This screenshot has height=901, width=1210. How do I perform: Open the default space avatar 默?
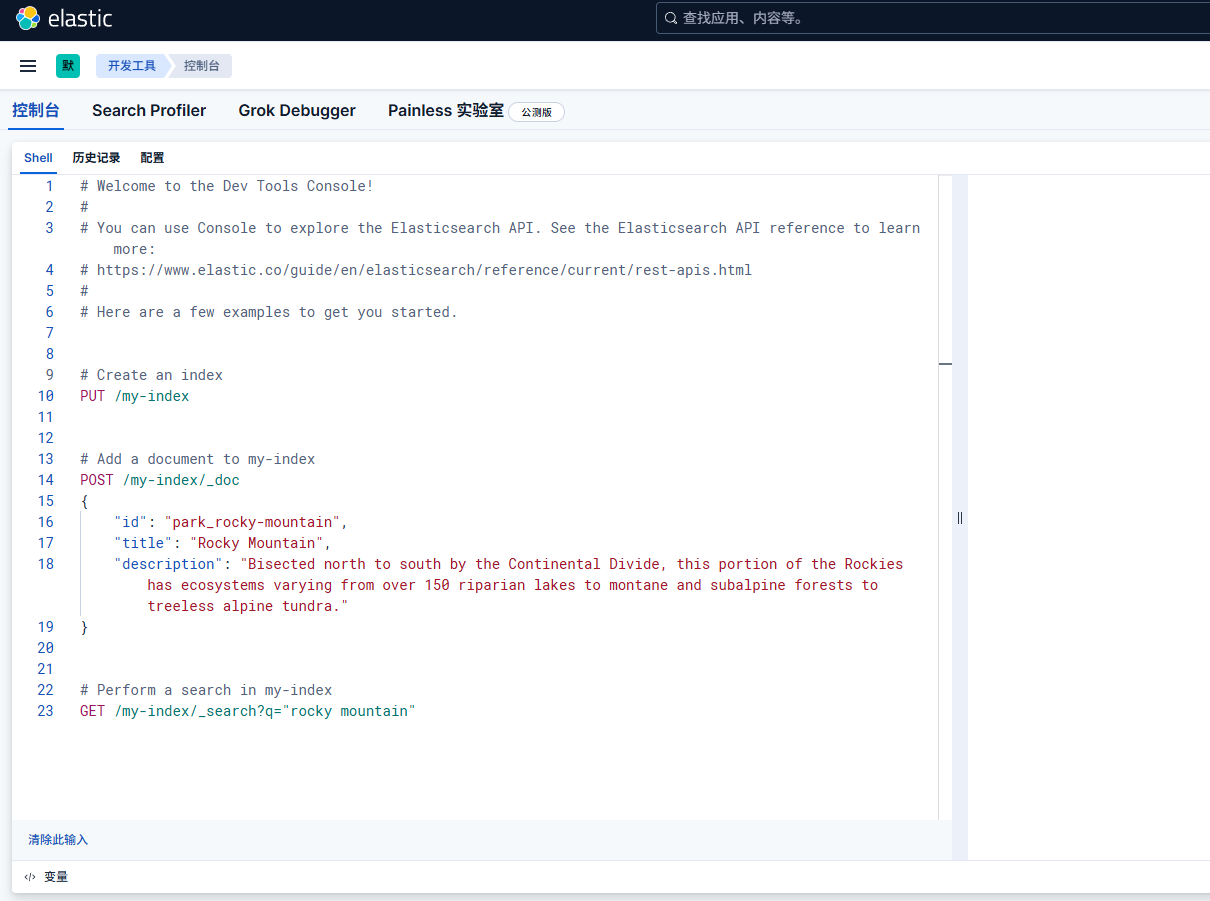point(68,66)
